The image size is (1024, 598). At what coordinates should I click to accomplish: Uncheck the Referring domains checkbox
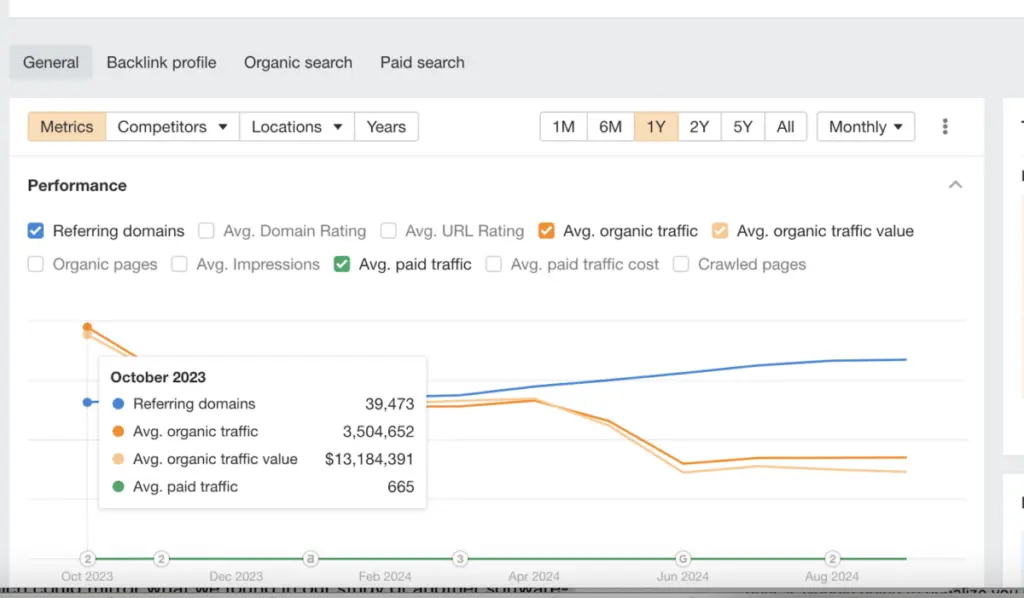coord(36,231)
